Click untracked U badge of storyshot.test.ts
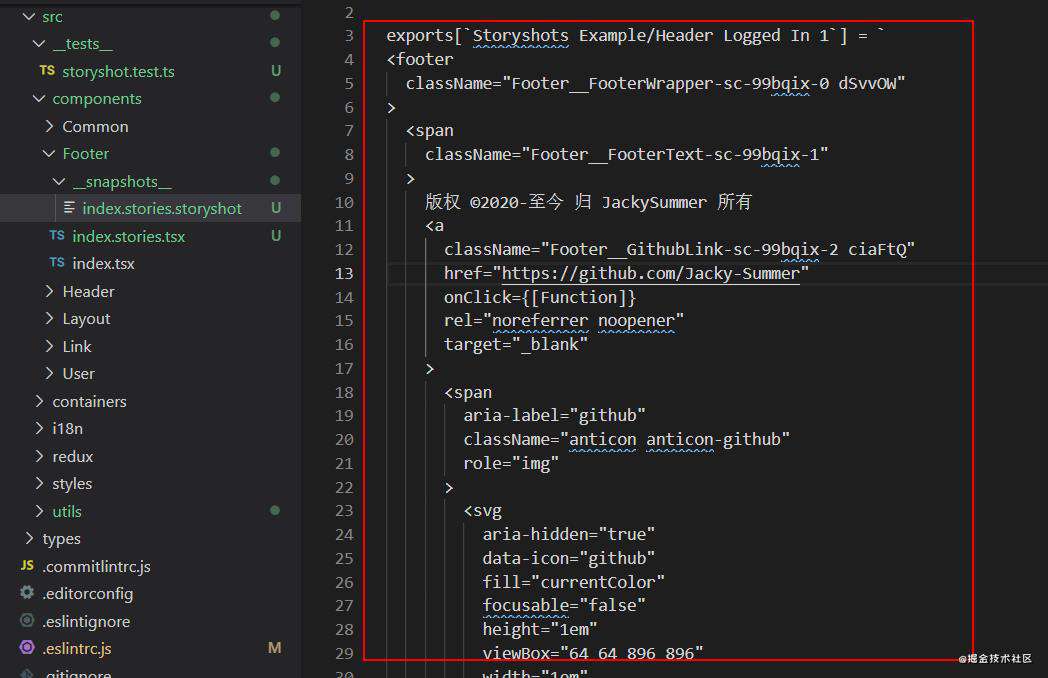 click(x=275, y=71)
